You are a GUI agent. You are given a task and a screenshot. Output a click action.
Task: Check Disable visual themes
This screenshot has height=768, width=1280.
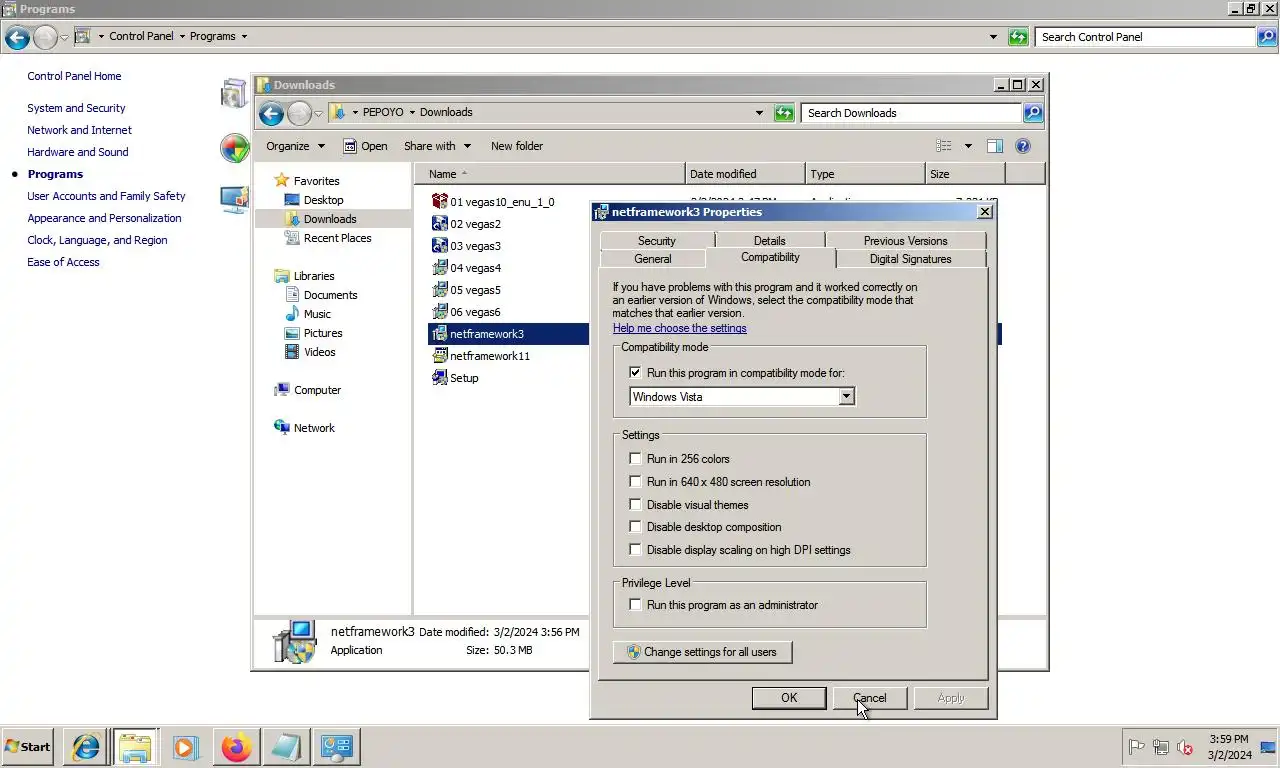pos(635,505)
